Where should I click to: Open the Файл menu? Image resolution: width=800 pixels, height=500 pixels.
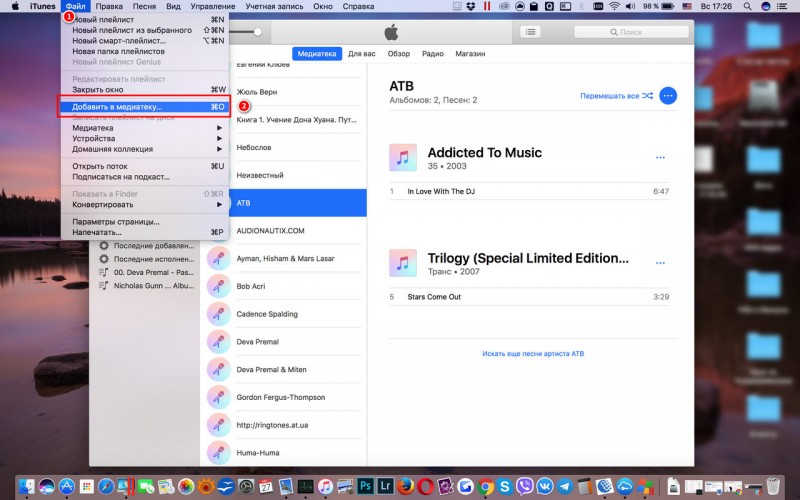(x=76, y=6)
